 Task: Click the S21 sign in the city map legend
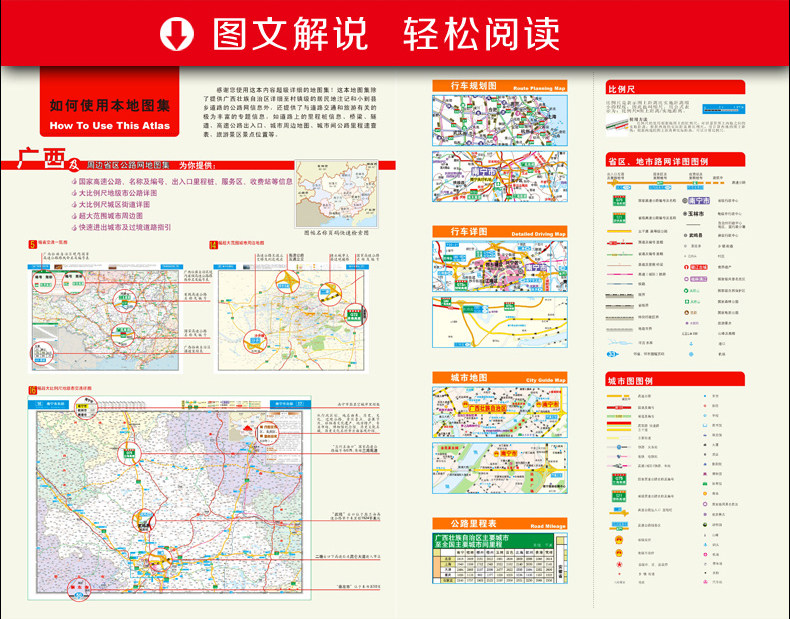coord(619,497)
